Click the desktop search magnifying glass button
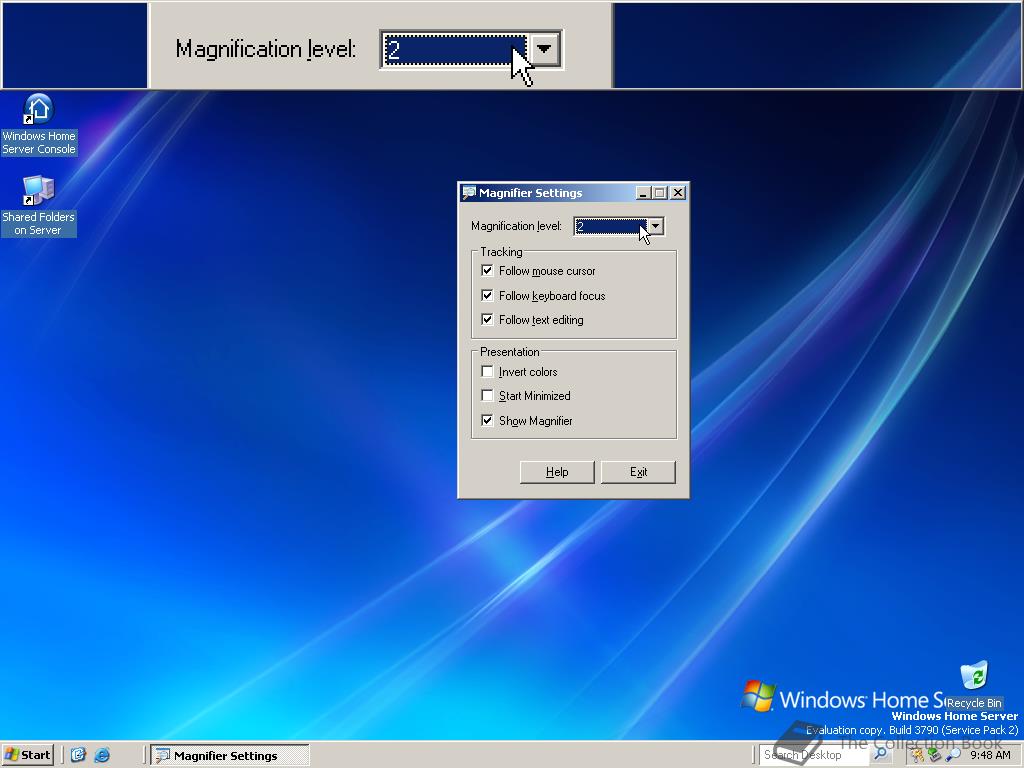This screenshot has width=1024, height=768. 881,754
